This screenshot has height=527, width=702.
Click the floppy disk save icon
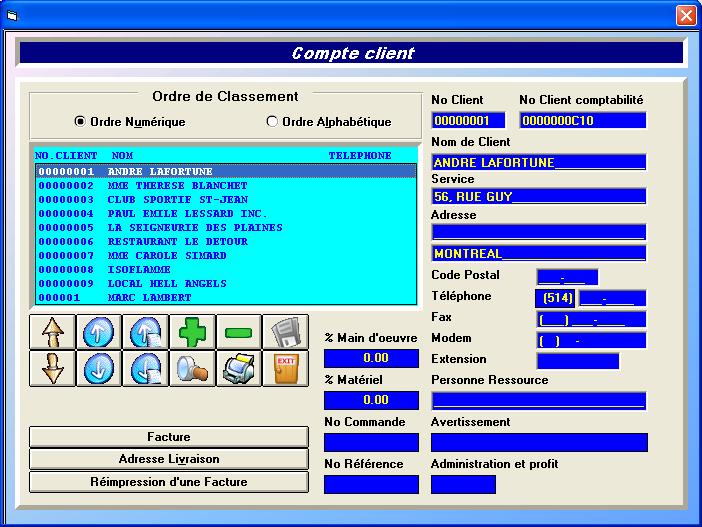pos(285,332)
